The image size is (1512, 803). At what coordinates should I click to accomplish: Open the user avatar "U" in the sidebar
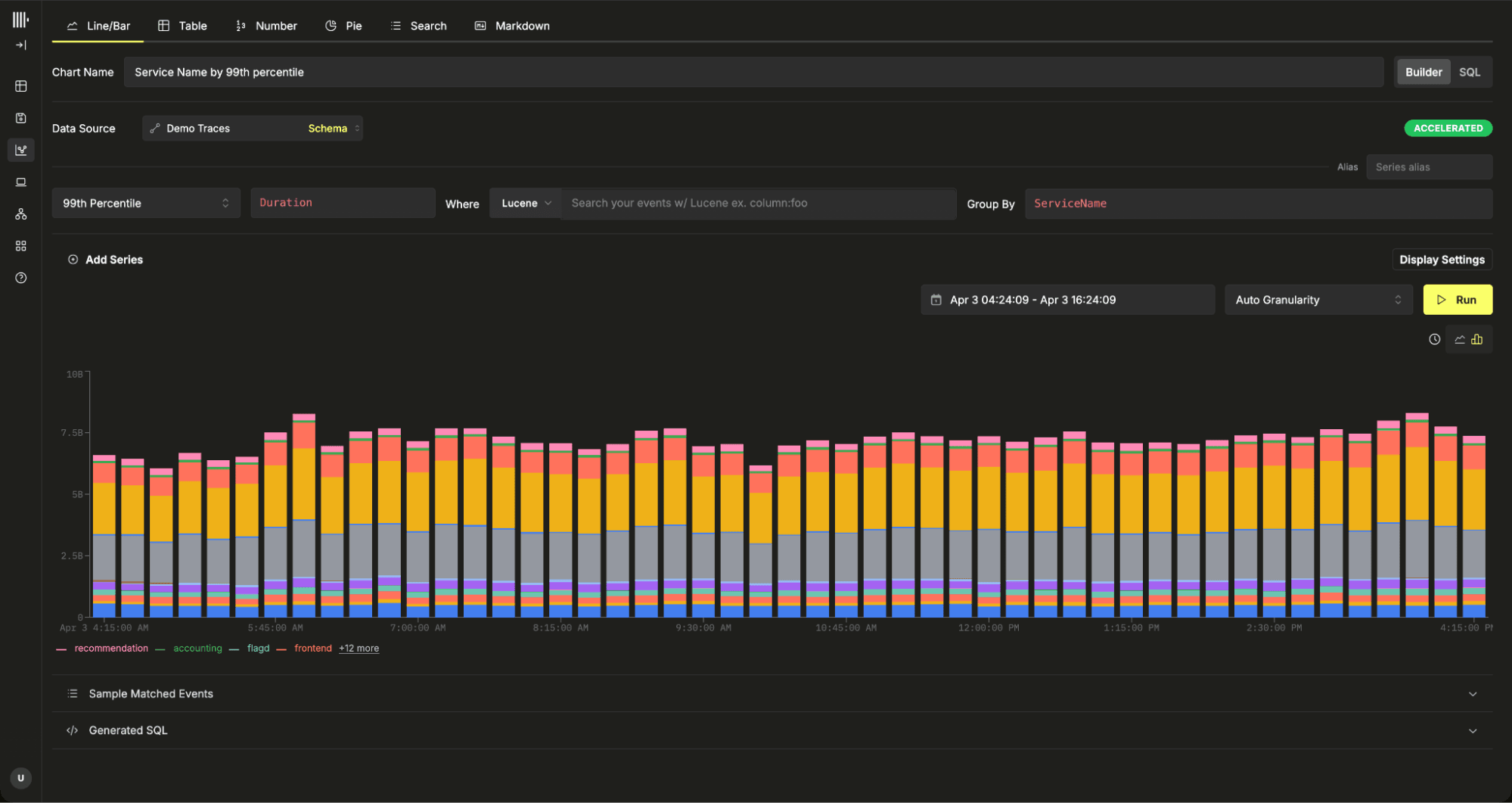[x=20, y=778]
